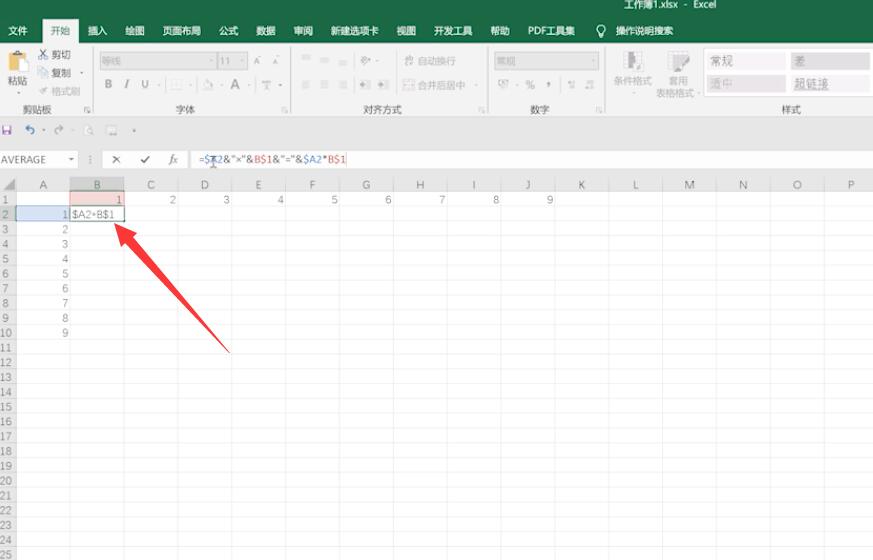Click the Insert Function fx icon
873x560 pixels.
coord(173,160)
